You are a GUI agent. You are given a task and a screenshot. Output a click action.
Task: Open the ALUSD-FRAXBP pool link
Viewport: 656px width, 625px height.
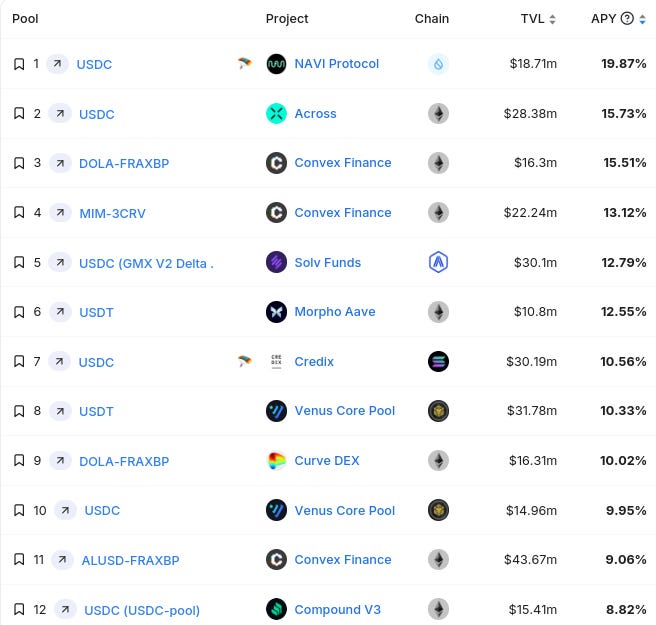tap(131, 560)
